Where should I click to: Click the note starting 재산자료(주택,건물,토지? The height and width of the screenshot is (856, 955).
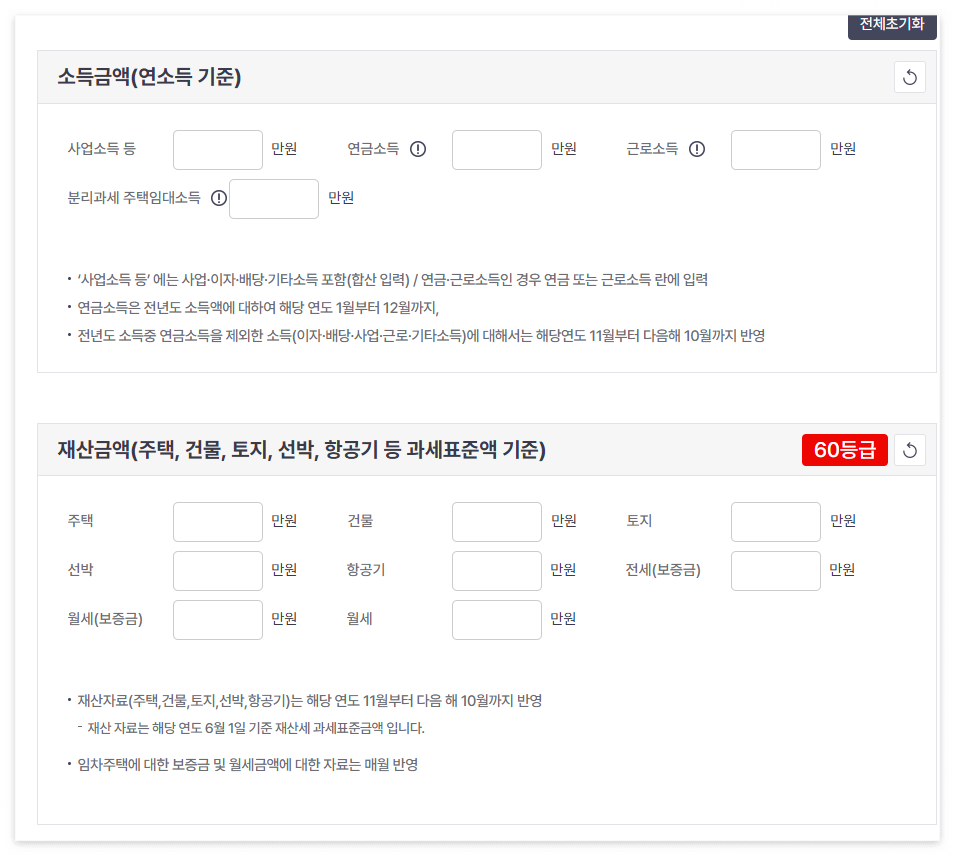tap(309, 701)
